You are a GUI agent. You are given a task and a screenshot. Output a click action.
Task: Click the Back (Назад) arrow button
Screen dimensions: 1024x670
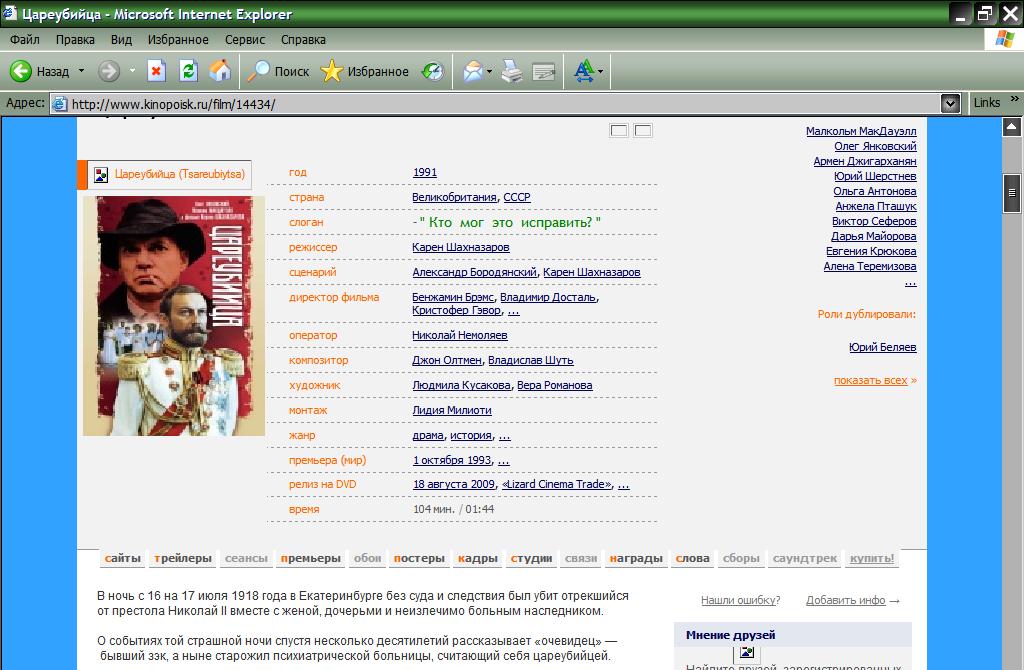22,72
